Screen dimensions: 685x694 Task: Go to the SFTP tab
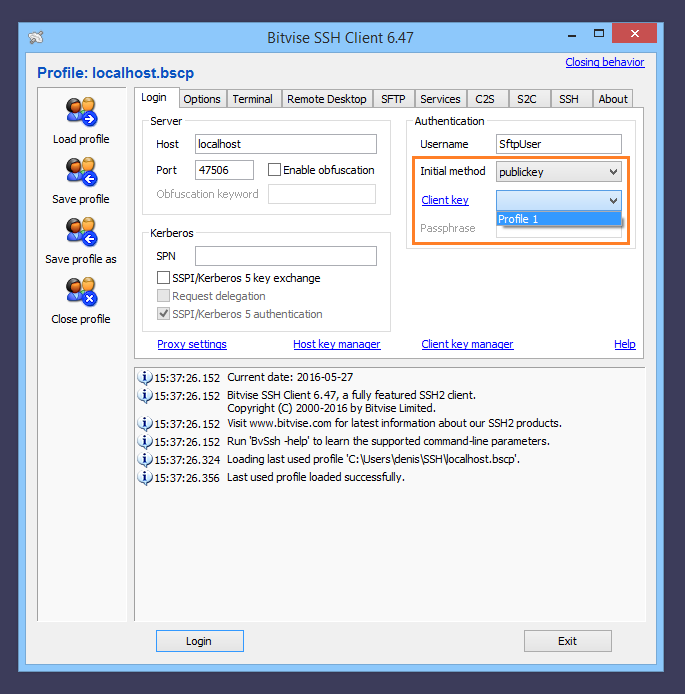click(393, 99)
